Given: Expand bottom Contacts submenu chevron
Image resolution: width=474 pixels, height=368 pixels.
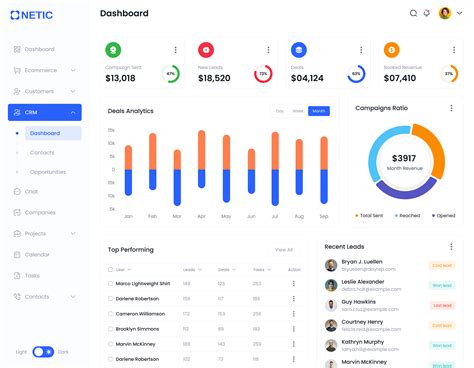Looking at the screenshot, I should 73,297.
